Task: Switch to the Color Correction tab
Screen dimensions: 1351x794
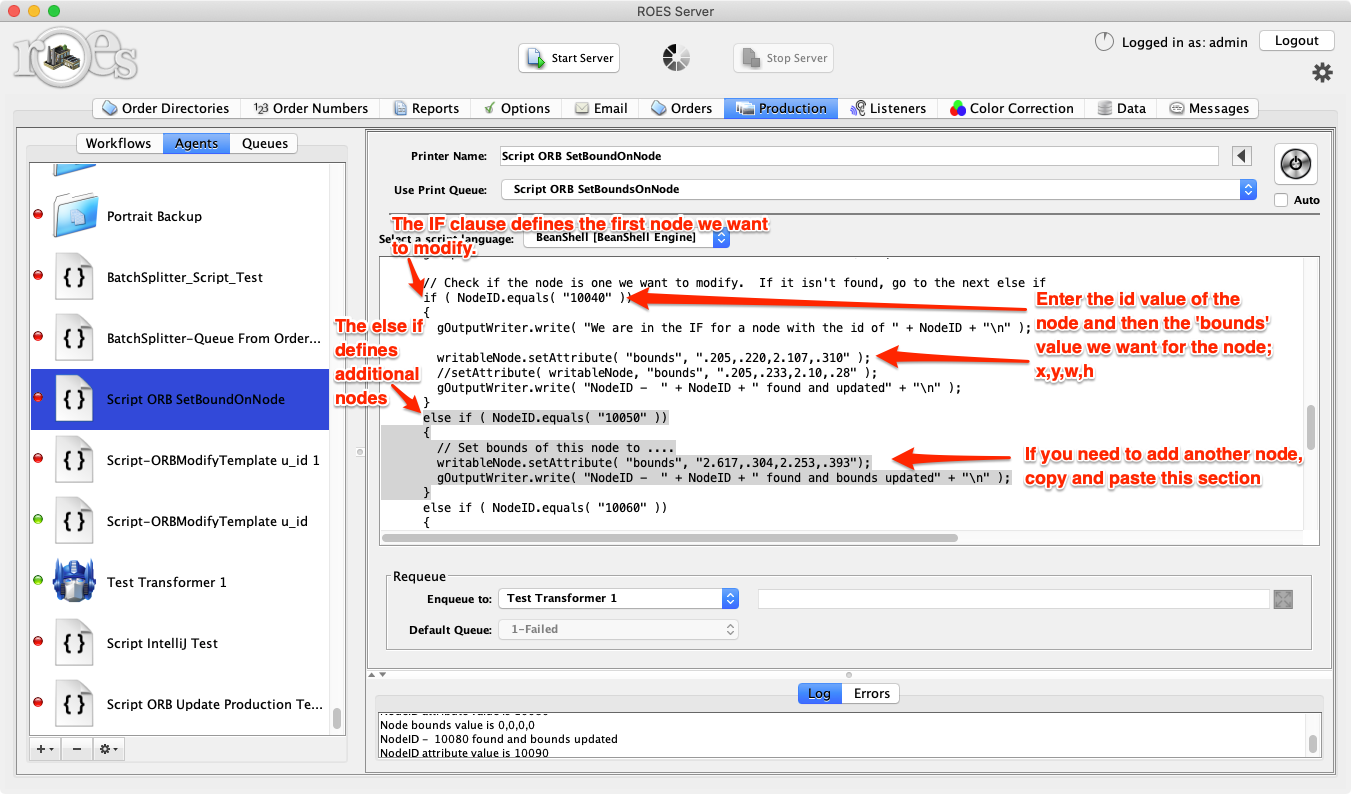Action: coord(1011,108)
